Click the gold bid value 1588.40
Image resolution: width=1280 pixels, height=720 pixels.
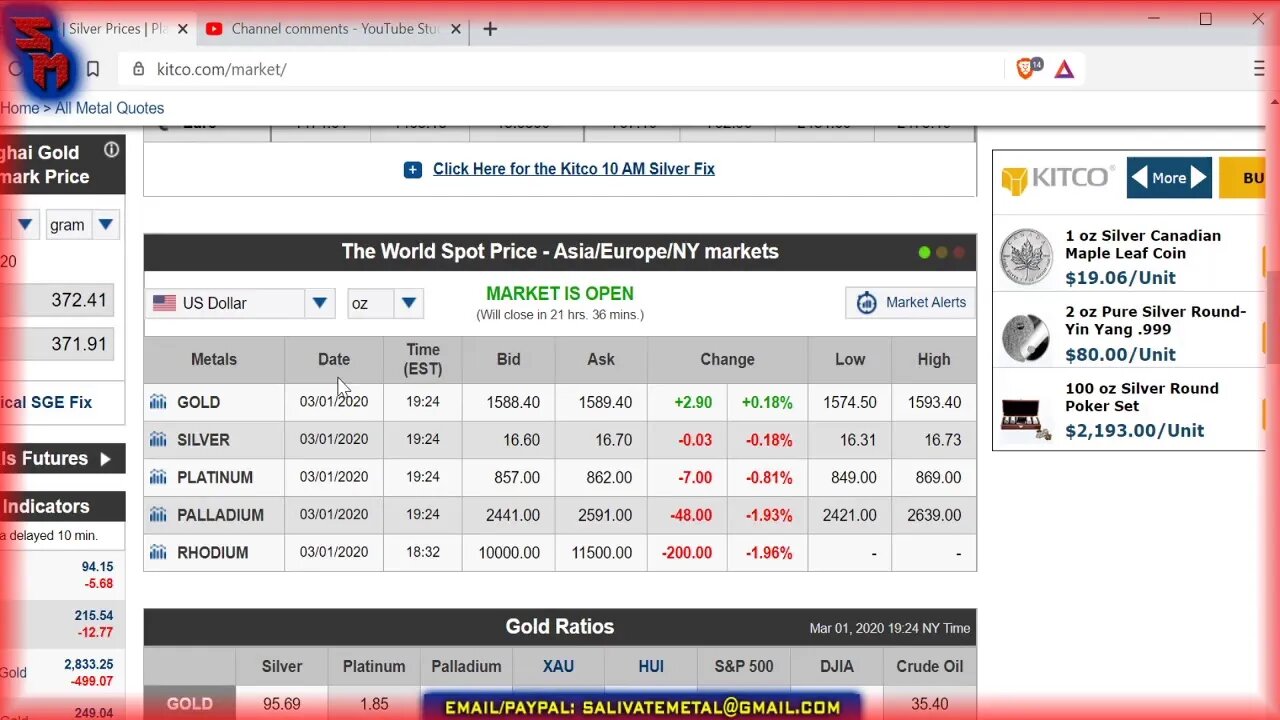[x=513, y=402]
